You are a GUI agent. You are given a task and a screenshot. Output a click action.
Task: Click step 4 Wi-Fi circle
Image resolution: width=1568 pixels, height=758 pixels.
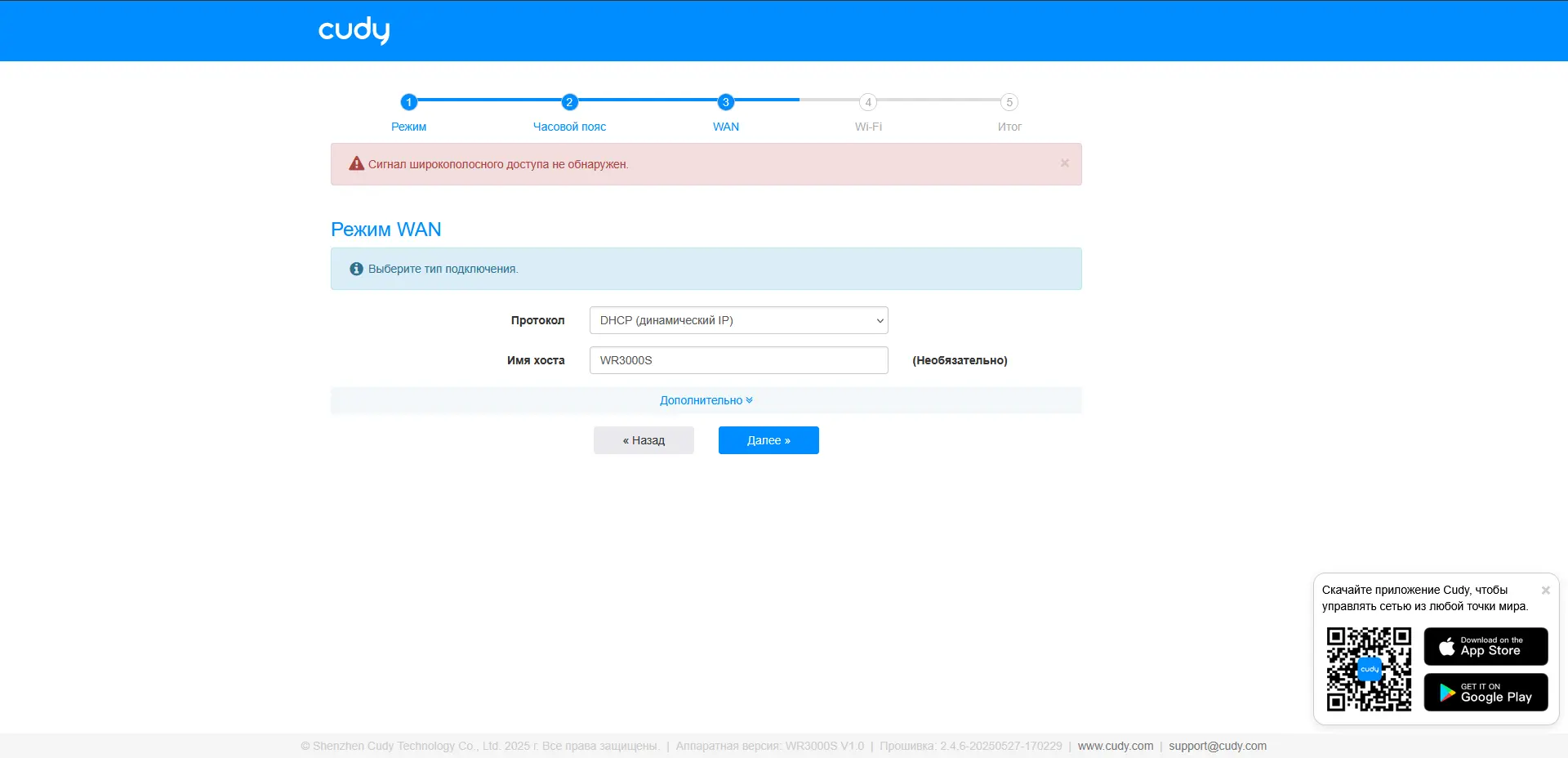[868, 102]
